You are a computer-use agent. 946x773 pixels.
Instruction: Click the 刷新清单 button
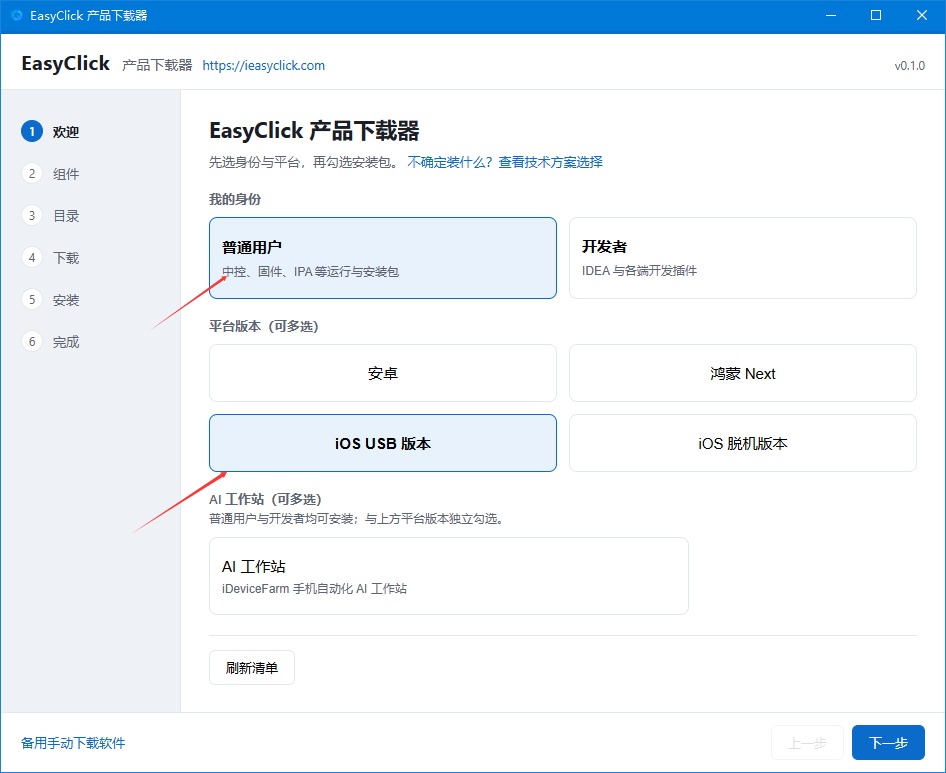(x=252, y=667)
